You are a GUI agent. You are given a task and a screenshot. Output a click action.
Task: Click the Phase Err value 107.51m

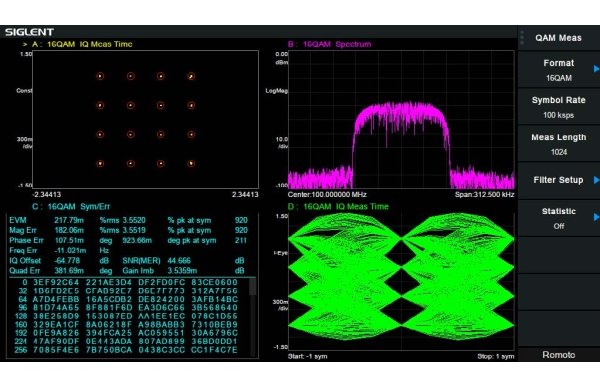(69, 240)
